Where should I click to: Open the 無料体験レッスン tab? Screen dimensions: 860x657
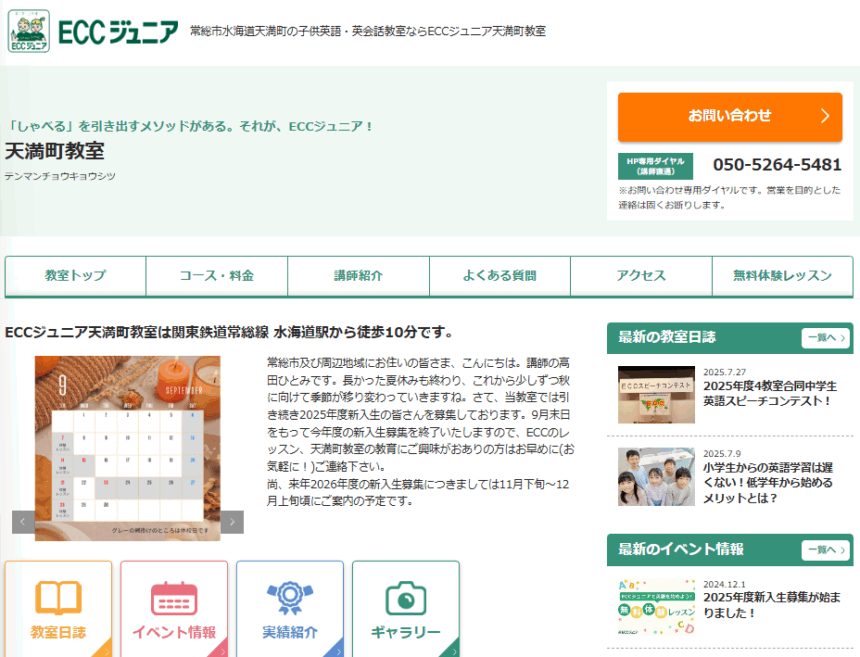tap(782, 276)
